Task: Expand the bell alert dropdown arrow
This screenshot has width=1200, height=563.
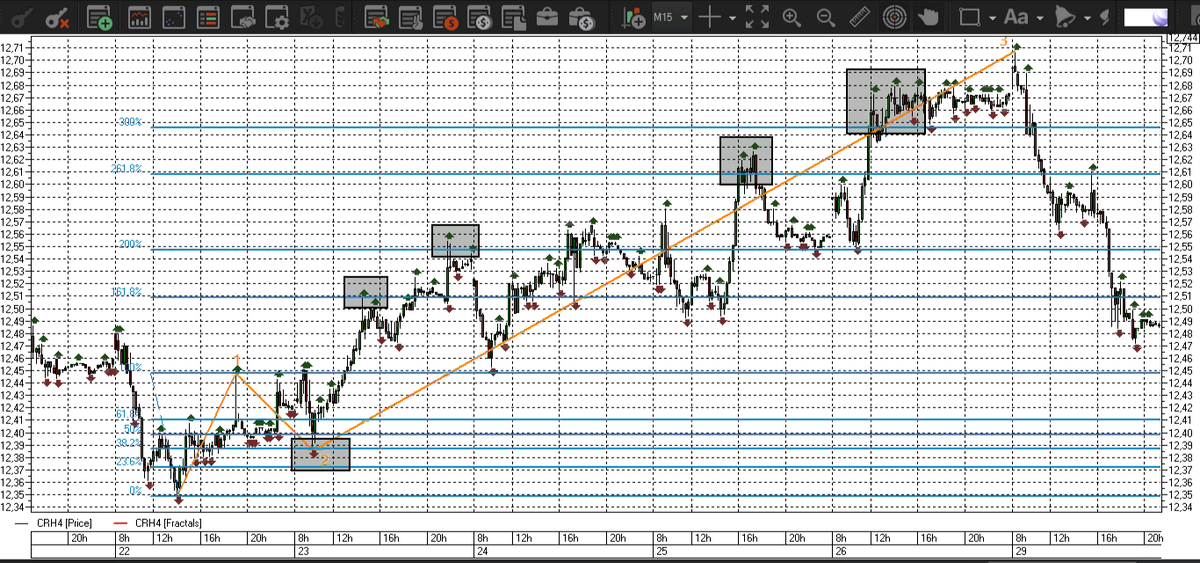Action: (1086, 17)
